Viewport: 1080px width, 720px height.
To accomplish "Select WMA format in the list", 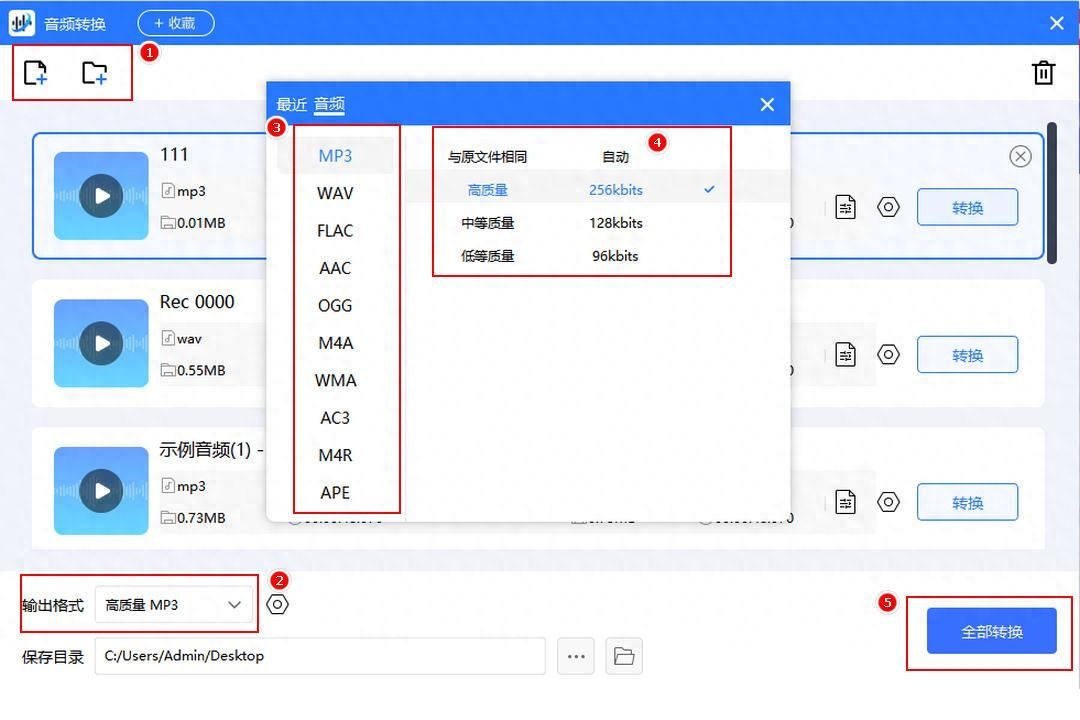I will point(335,380).
